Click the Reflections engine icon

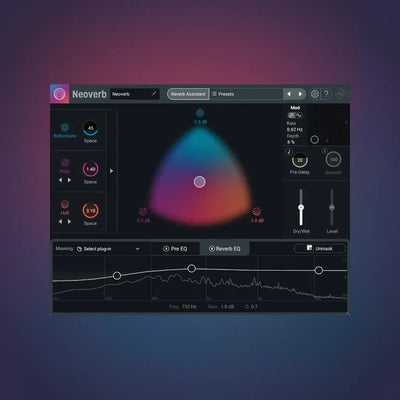point(65,127)
